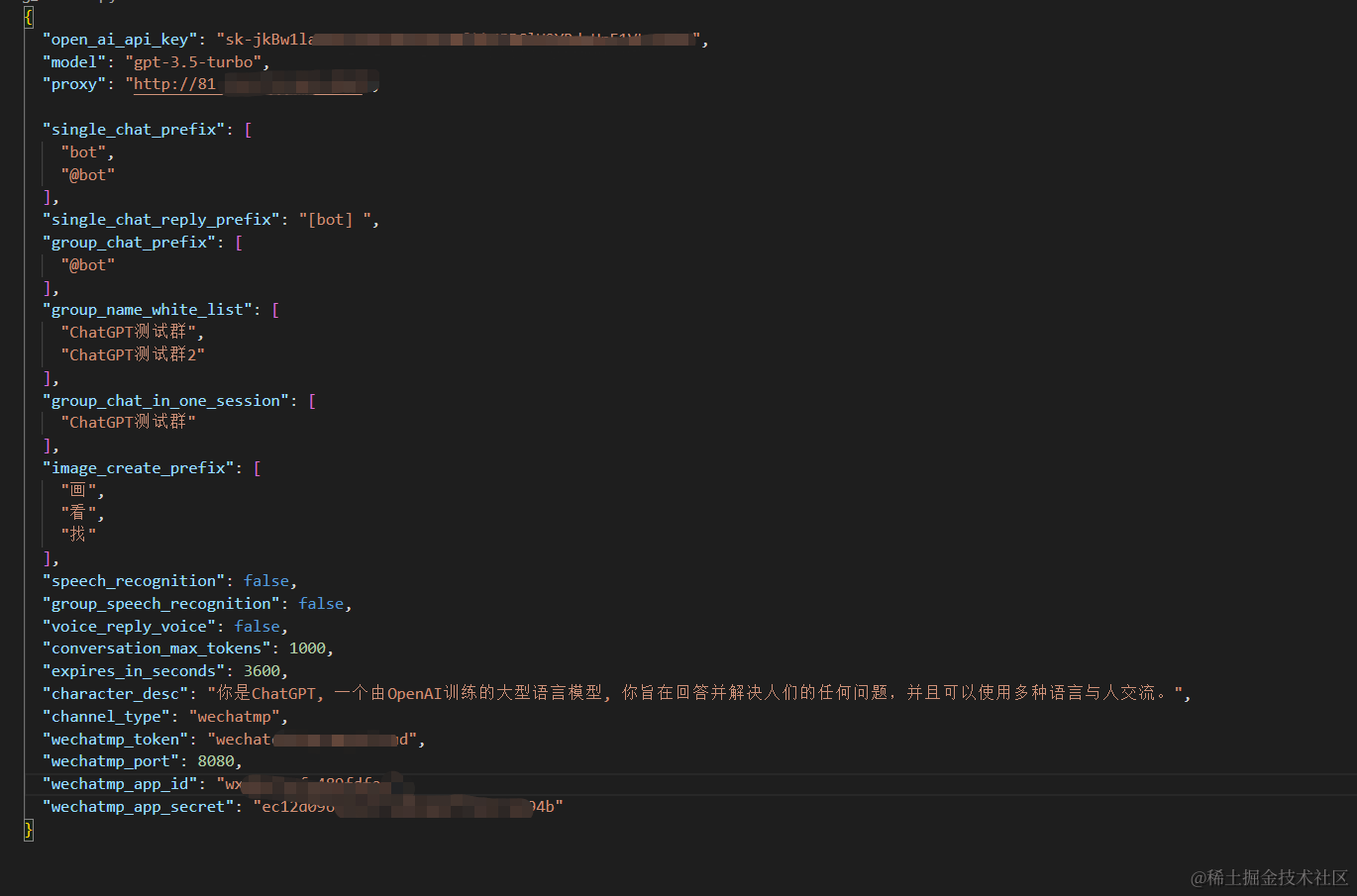Click the open_ai_api_key property name

119,39
